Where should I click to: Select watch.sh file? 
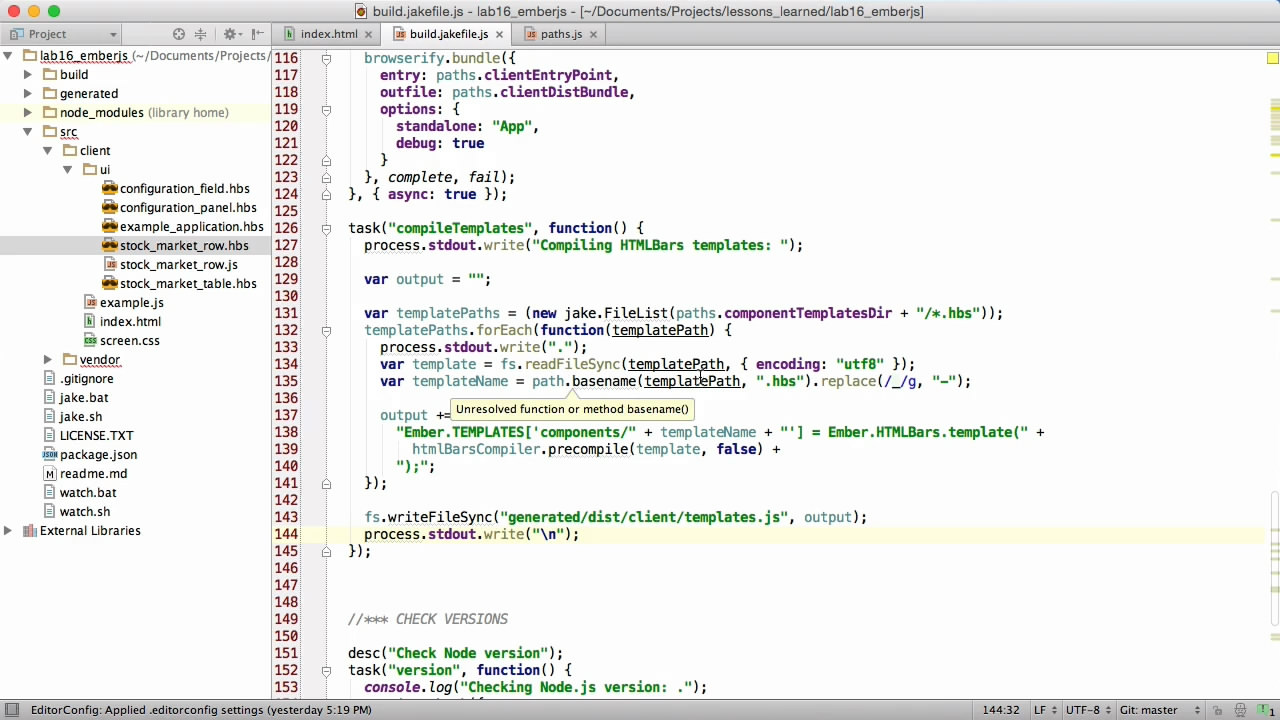[x=85, y=512]
